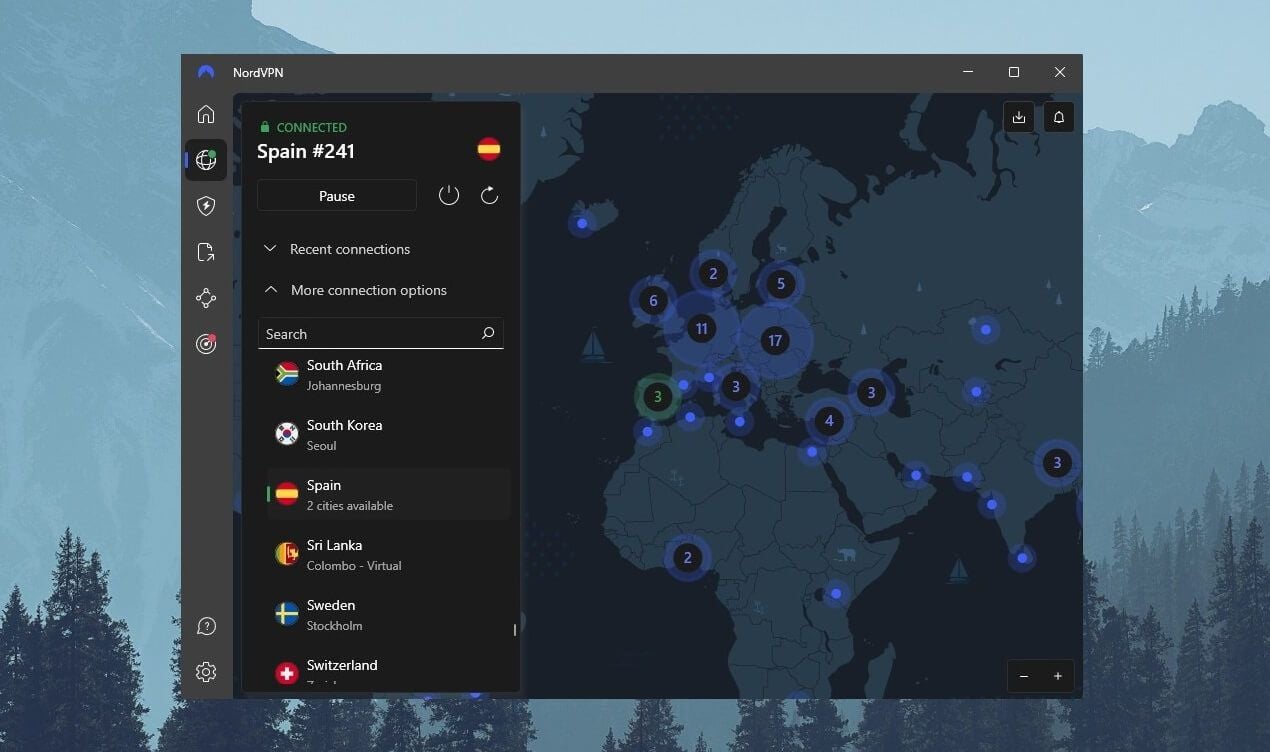Click the green cluster 3 over Spain

click(x=657, y=396)
